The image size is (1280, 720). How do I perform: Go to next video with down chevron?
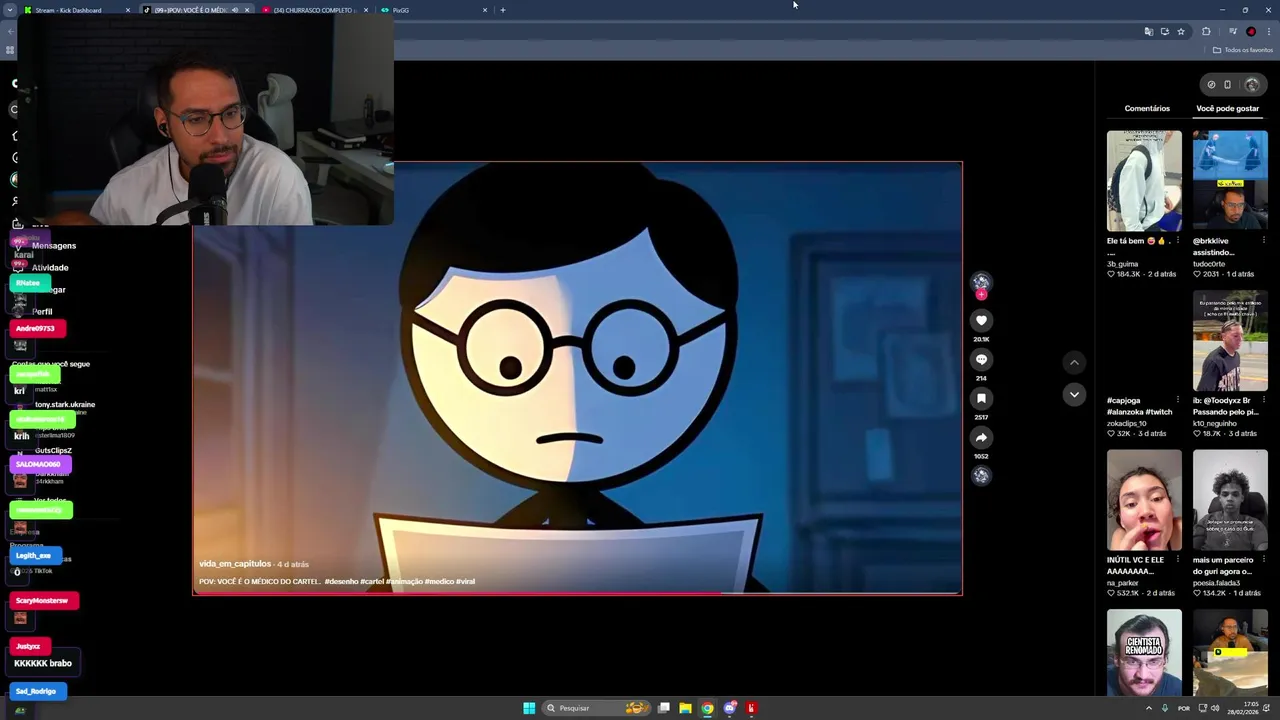tap(1074, 394)
